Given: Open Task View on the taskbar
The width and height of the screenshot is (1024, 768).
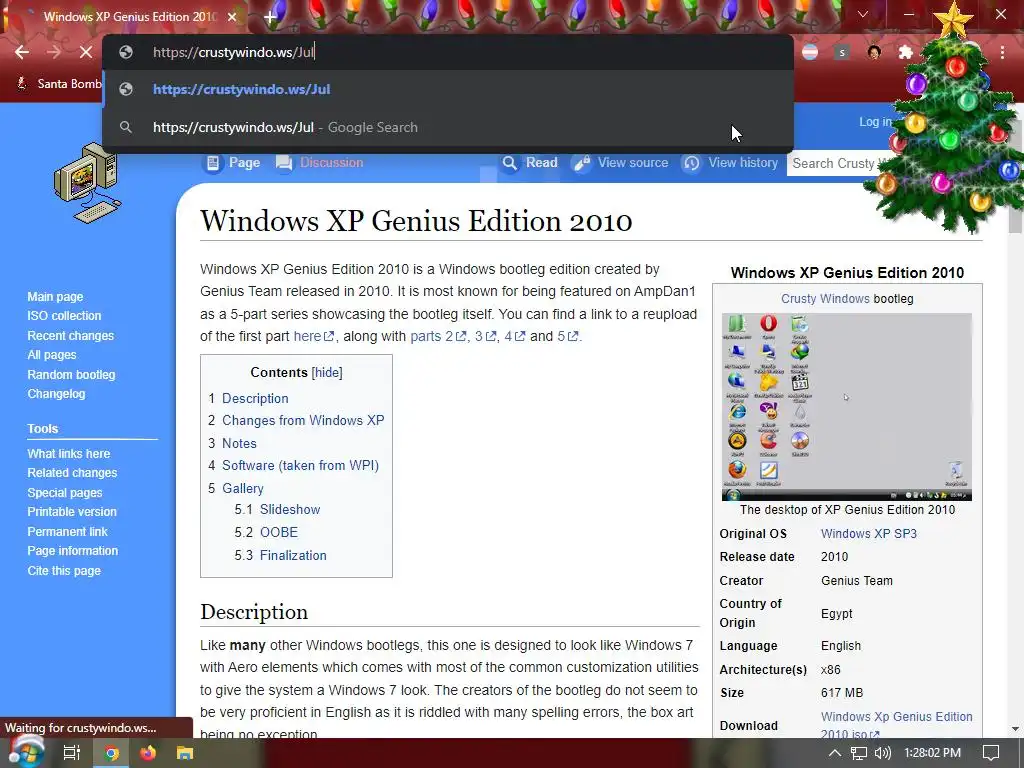Looking at the screenshot, I should coord(72,753).
